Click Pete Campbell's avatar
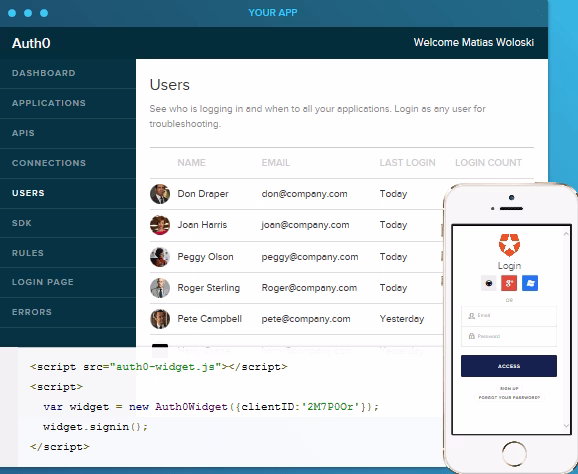 pos(160,319)
